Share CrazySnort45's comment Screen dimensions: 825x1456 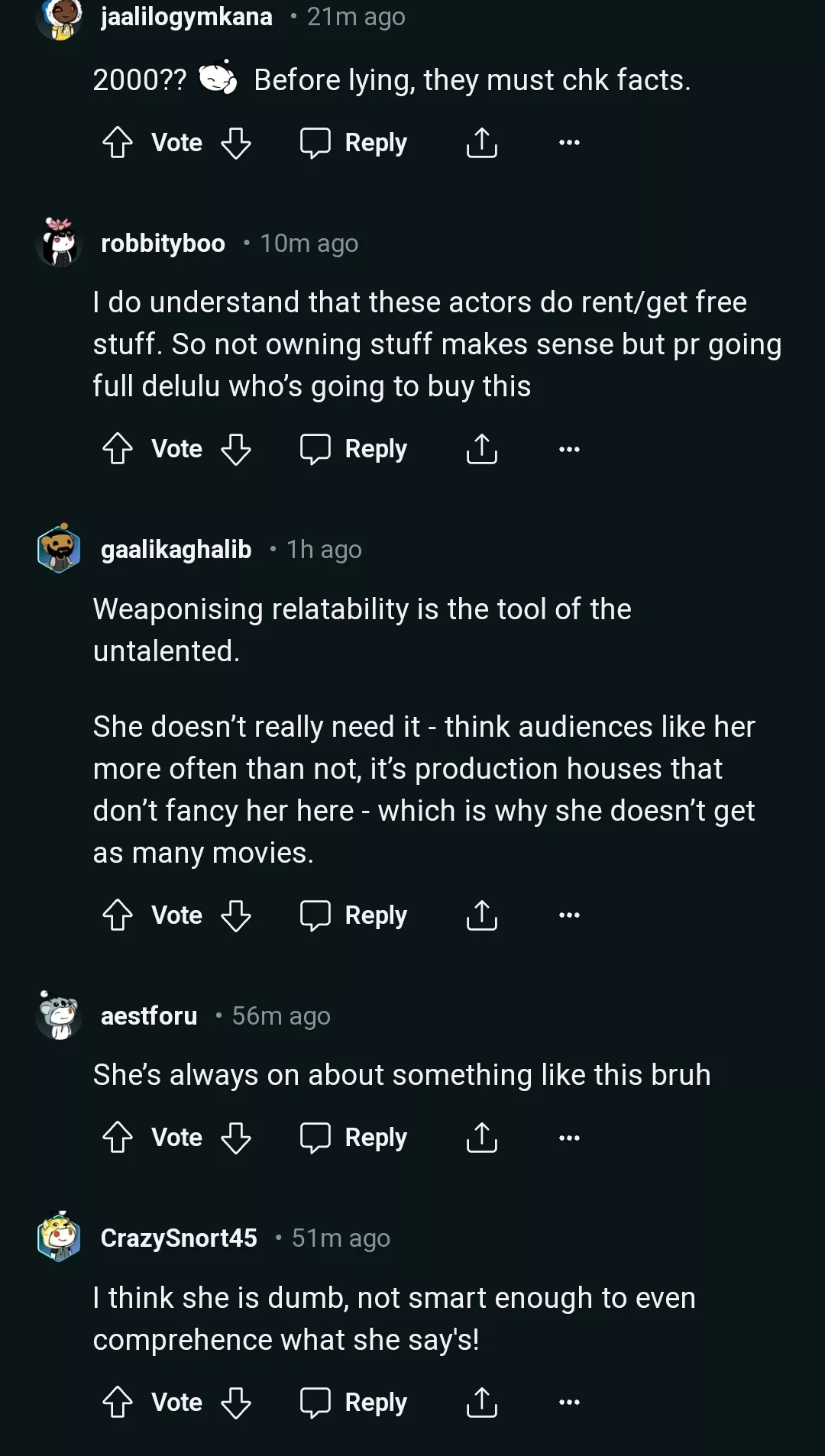pyautogui.click(x=481, y=1403)
